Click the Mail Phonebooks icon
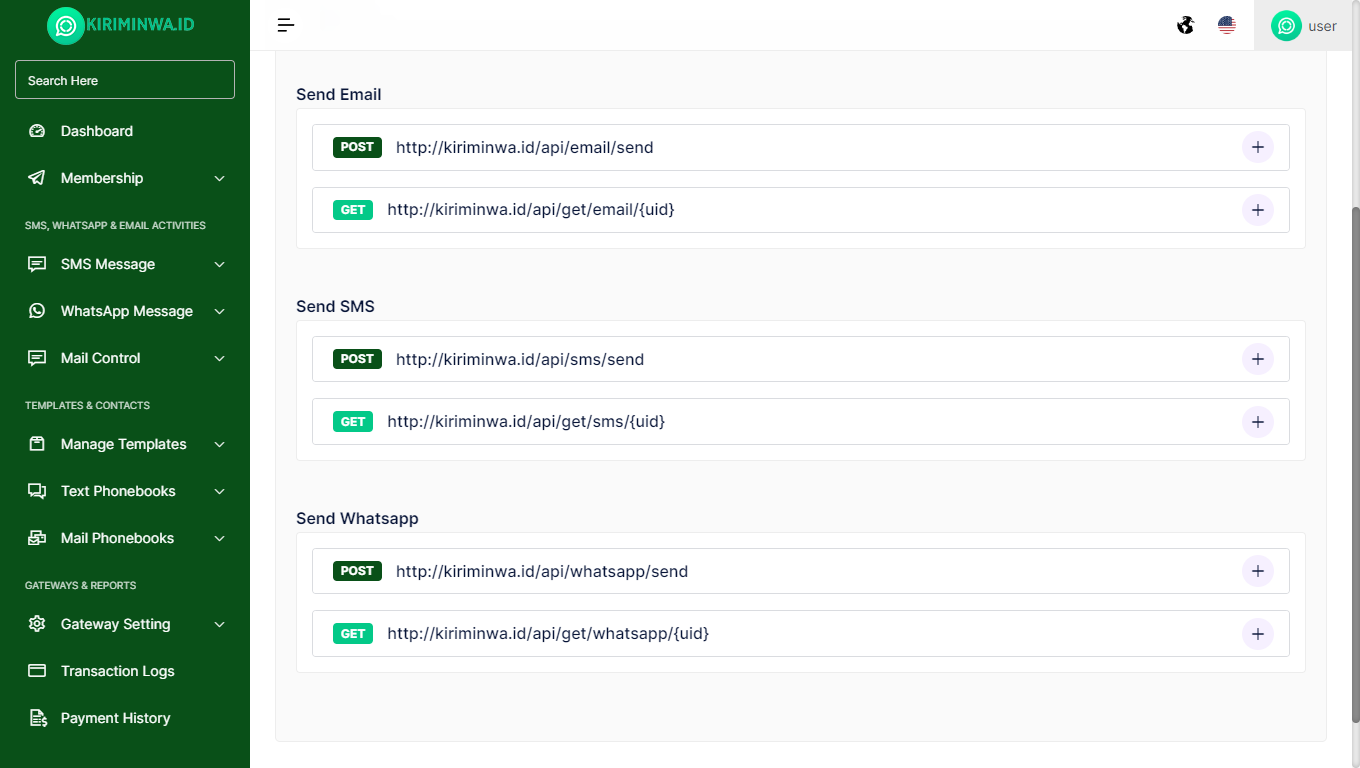The height and width of the screenshot is (768, 1360). pyautogui.click(x=37, y=538)
